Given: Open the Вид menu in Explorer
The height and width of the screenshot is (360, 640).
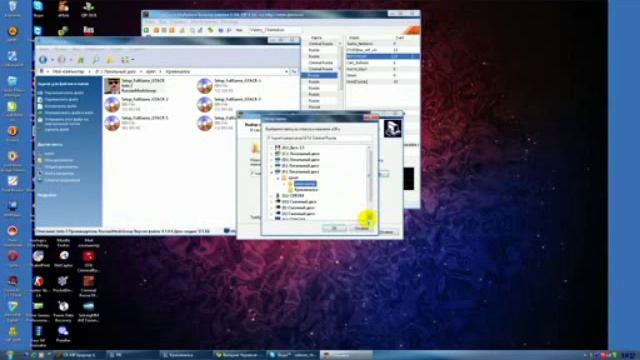Looking at the screenshot, I should click(x=76, y=49).
